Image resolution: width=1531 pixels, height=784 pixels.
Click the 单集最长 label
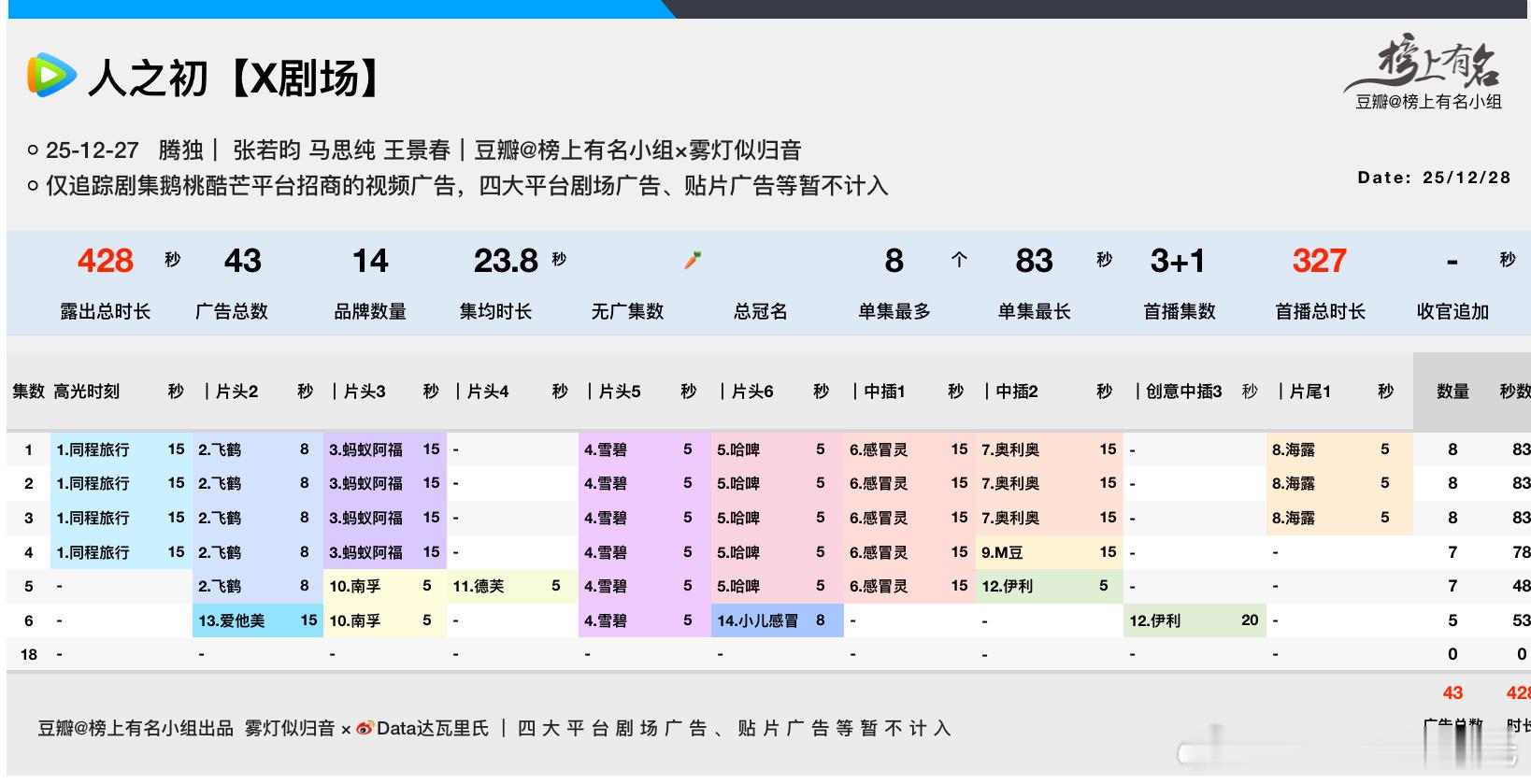pyautogui.click(x=1034, y=311)
